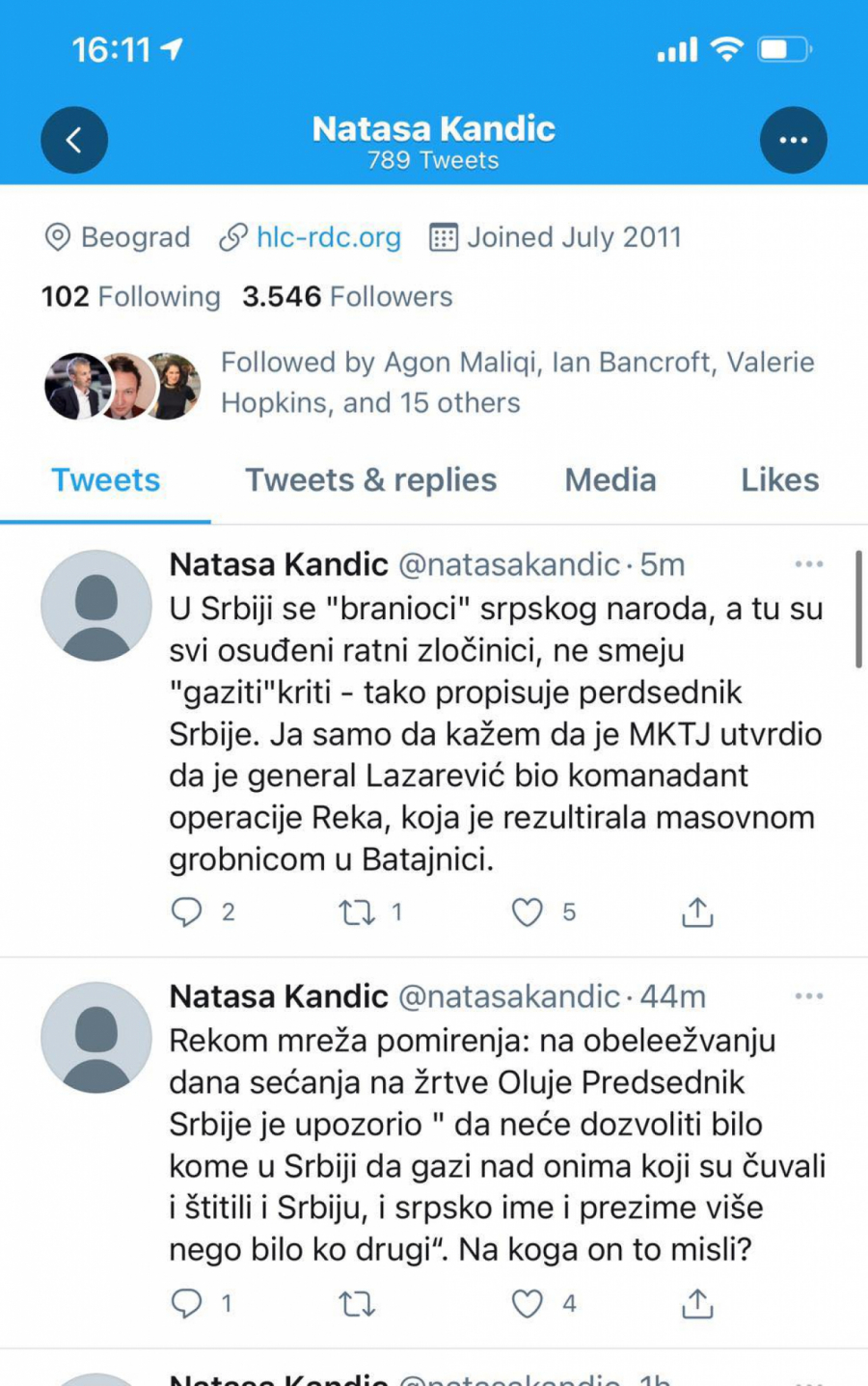Open options menu on the 44m tweet
Viewport: 868px width, 1386px height.
808,996
